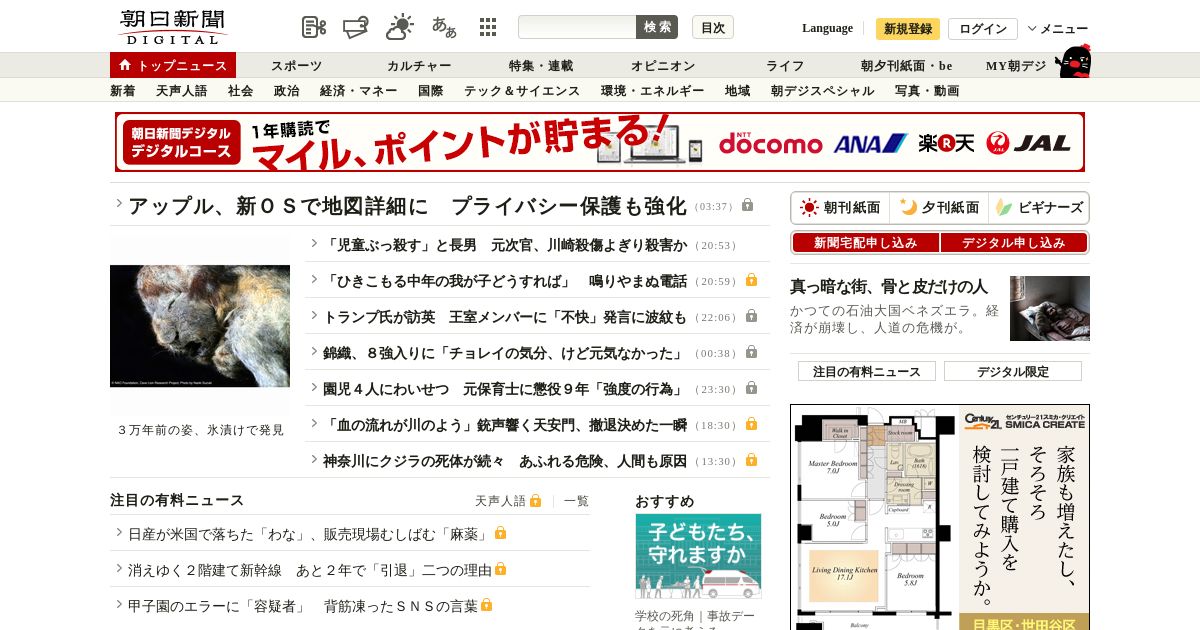Viewport: 1200px width, 630px height.
Task: Select the ライフ navigation tab
Action: tap(785, 66)
